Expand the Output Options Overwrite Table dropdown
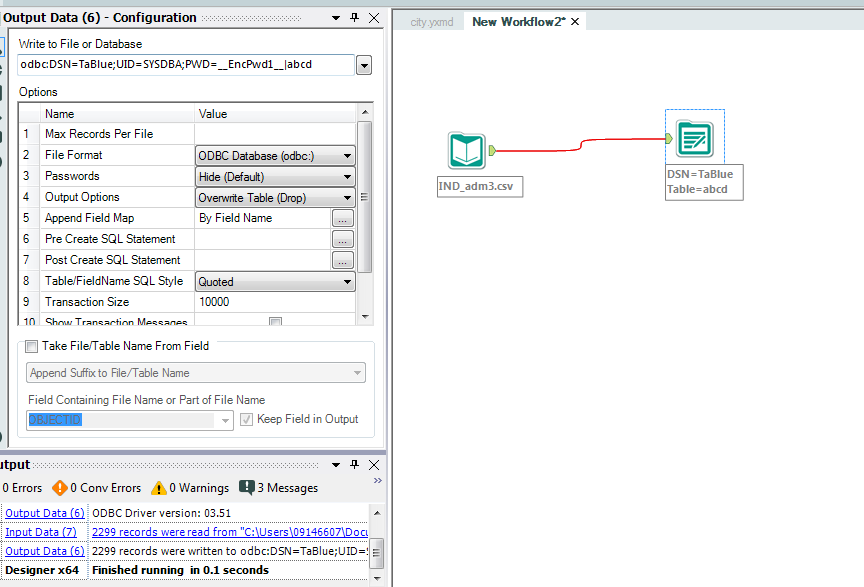This screenshot has height=587, width=864. 349,197
